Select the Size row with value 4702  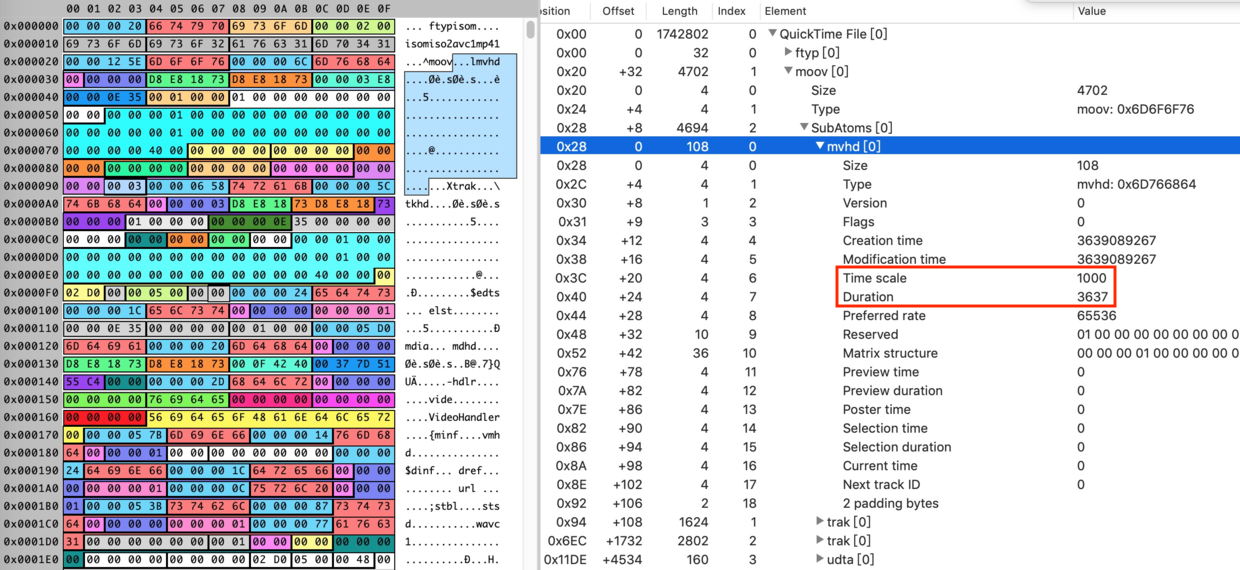click(x=890, y=90)
